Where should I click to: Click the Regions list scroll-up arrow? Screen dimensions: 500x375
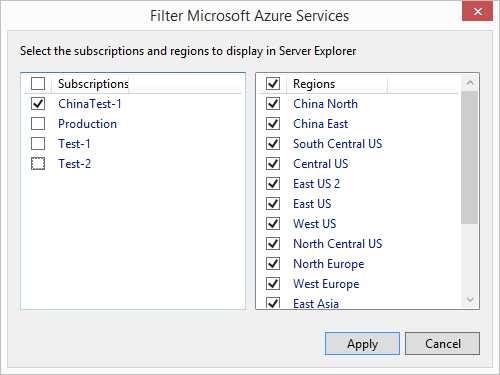[x=470, y=83]
